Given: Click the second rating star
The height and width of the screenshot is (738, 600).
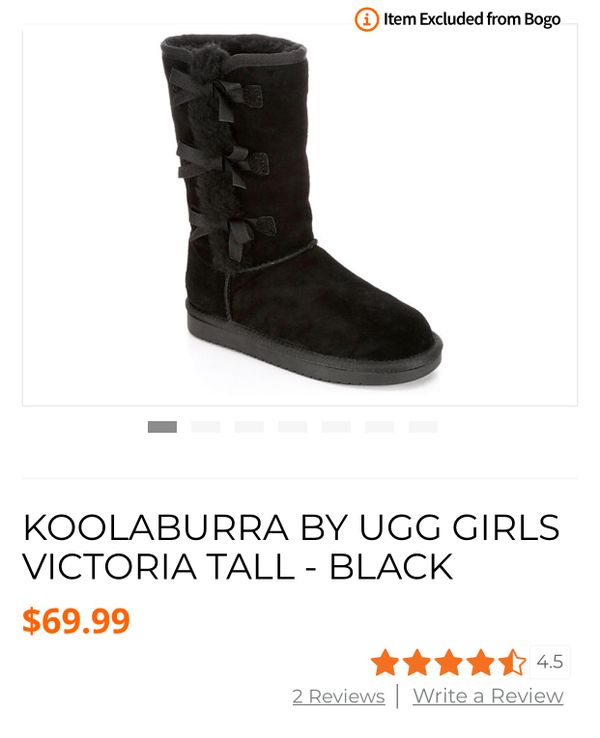Looking at the screenshot, I should 417,662.
